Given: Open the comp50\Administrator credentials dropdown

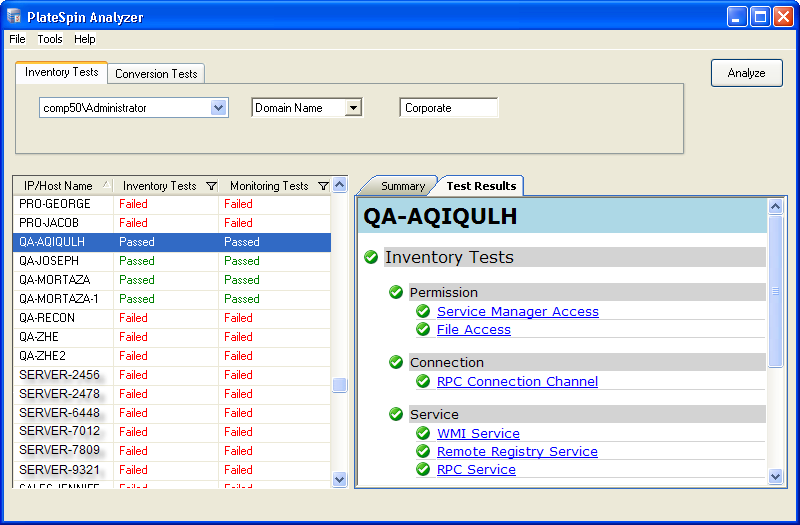Looking at the screenshot, I should coord(219,108).
